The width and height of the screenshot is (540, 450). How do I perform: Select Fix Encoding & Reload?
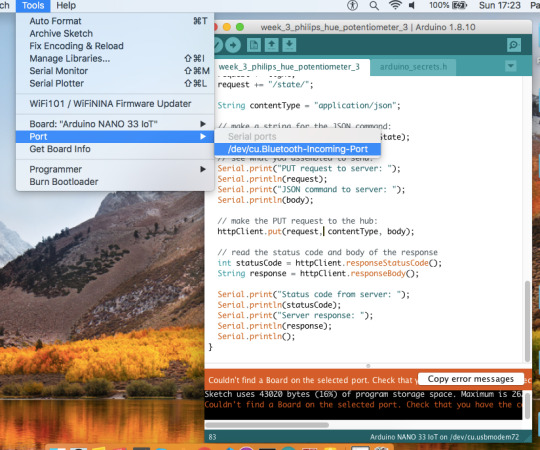(x=115, y=46)
